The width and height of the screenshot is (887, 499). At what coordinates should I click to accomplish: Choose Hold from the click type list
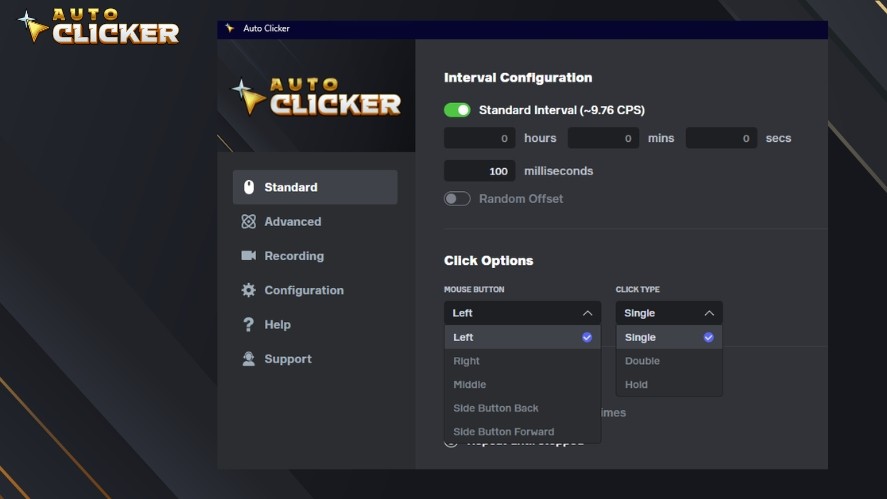(x=669, y=384)
